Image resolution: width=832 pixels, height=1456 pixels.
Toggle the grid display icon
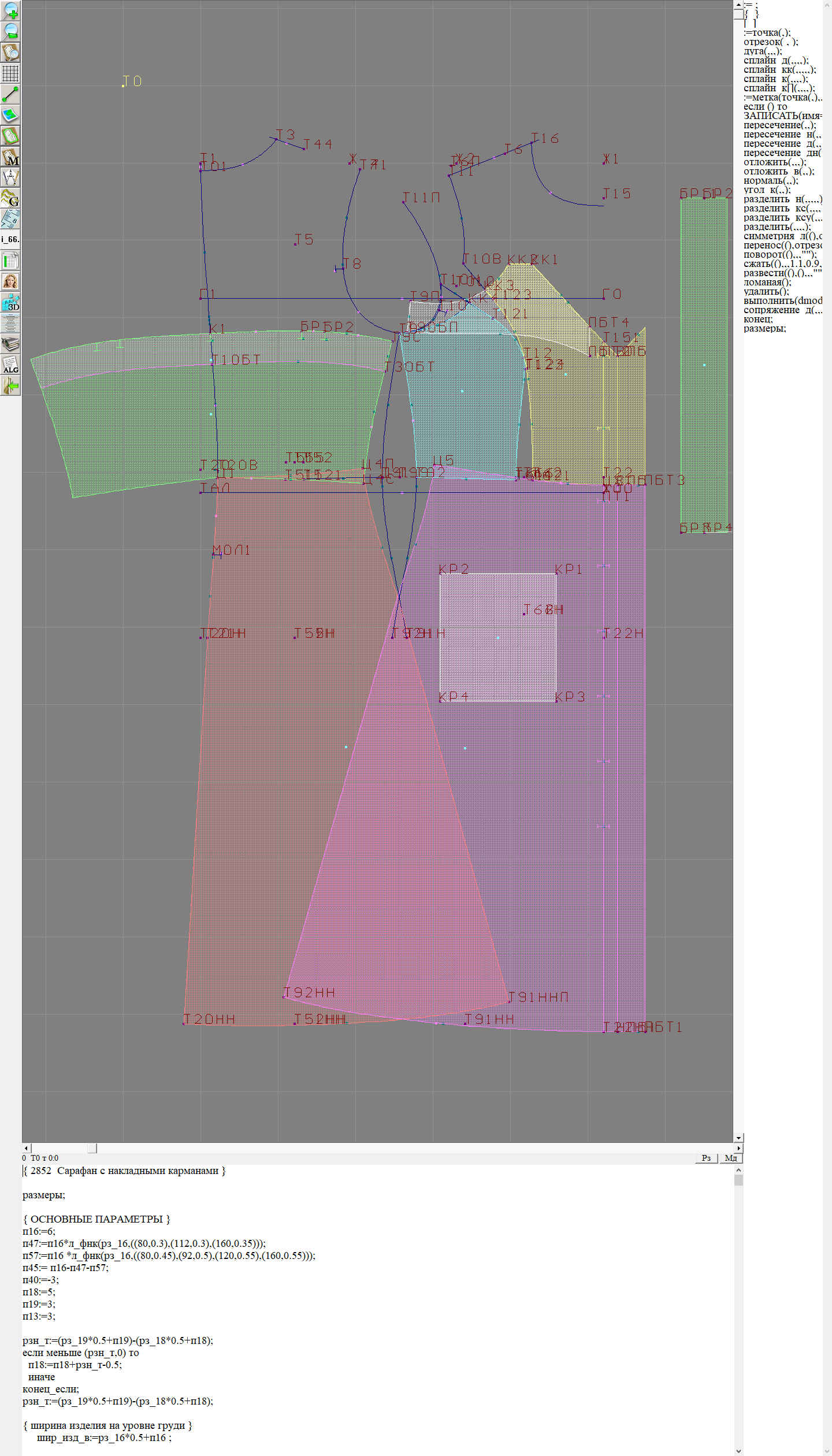10,73
